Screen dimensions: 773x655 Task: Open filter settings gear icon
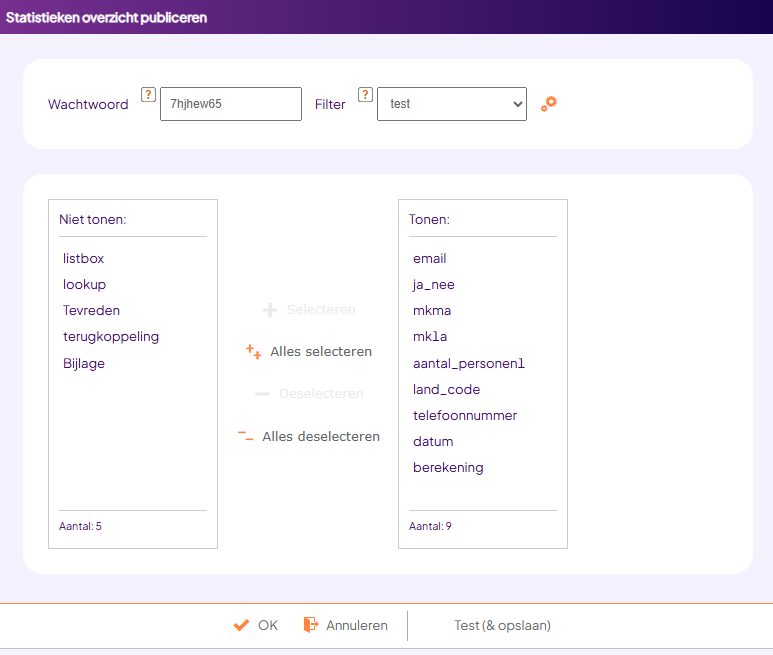(x=548, y=103)
